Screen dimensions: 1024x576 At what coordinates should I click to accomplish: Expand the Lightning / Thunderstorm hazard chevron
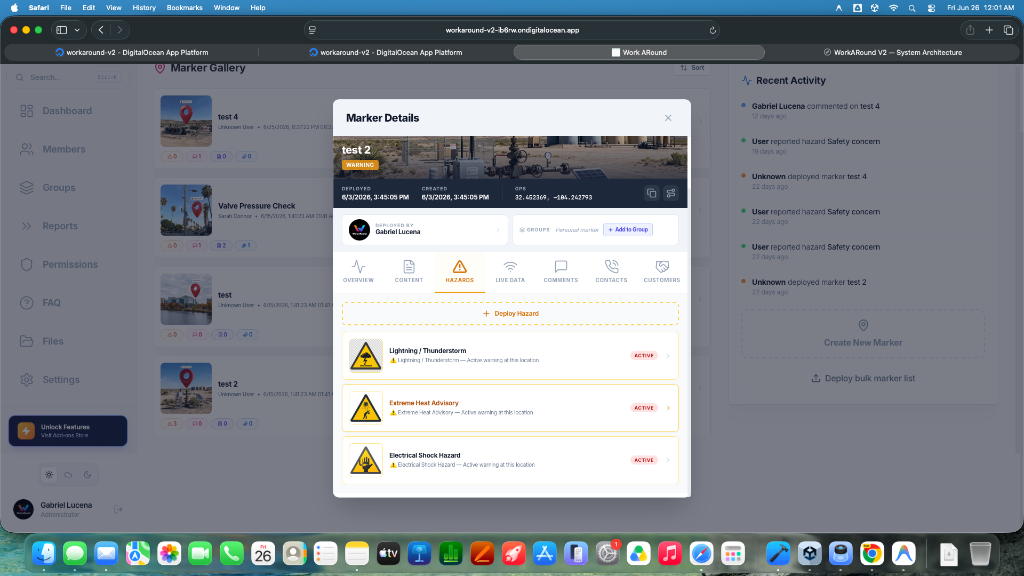point(668,356)
